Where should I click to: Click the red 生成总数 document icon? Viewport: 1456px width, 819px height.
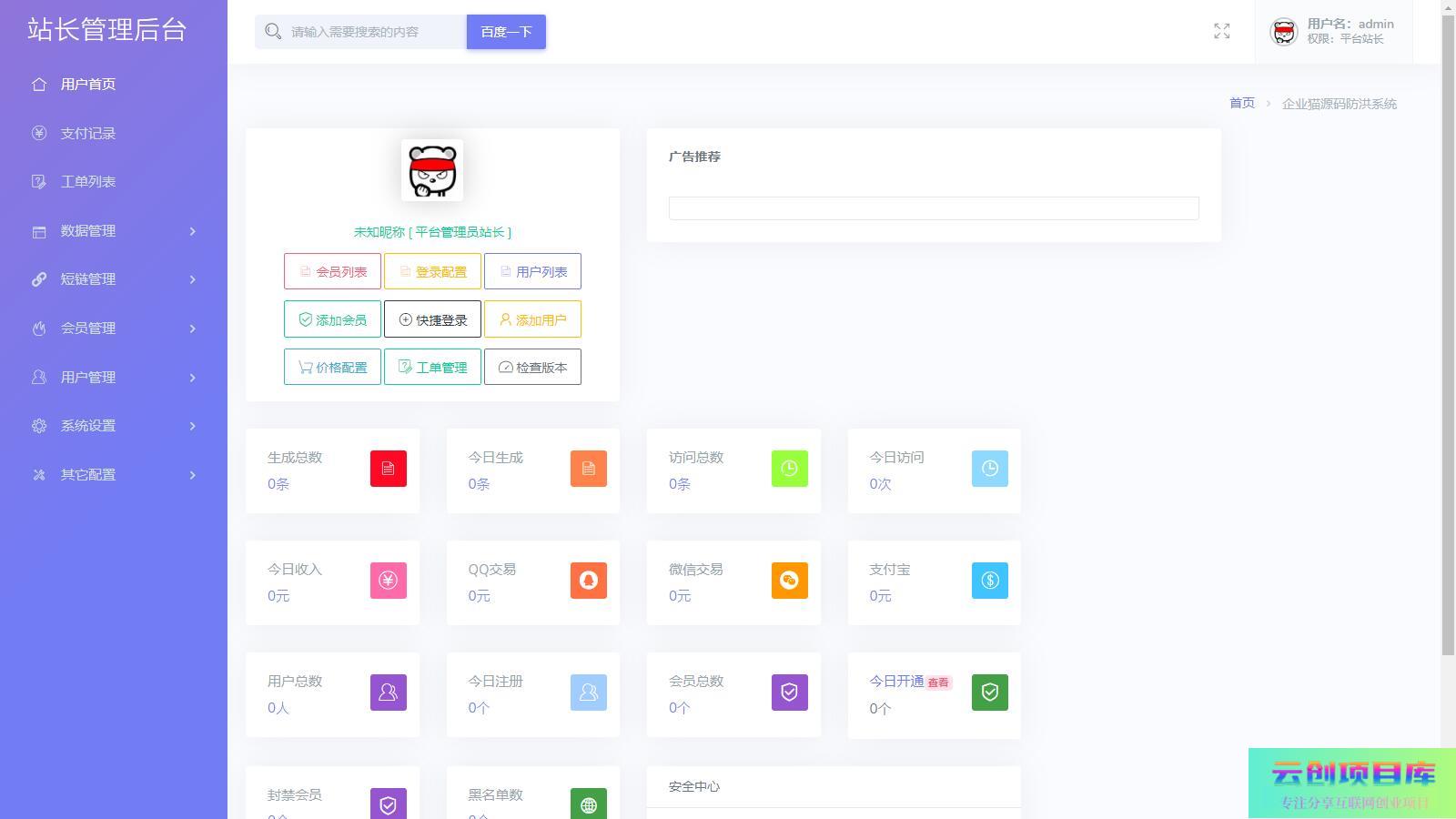(x=388, y=469)
